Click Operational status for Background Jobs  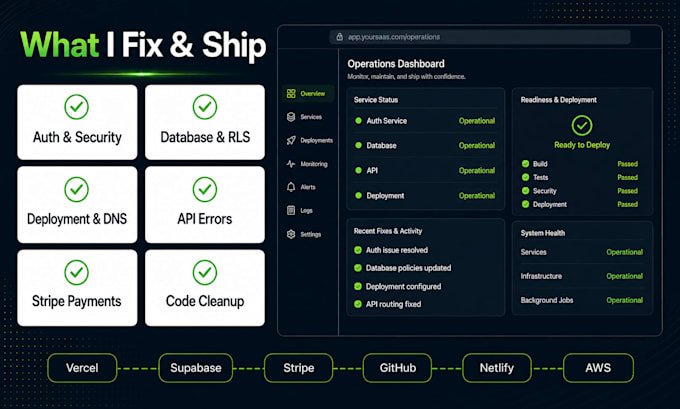(624, 300)
